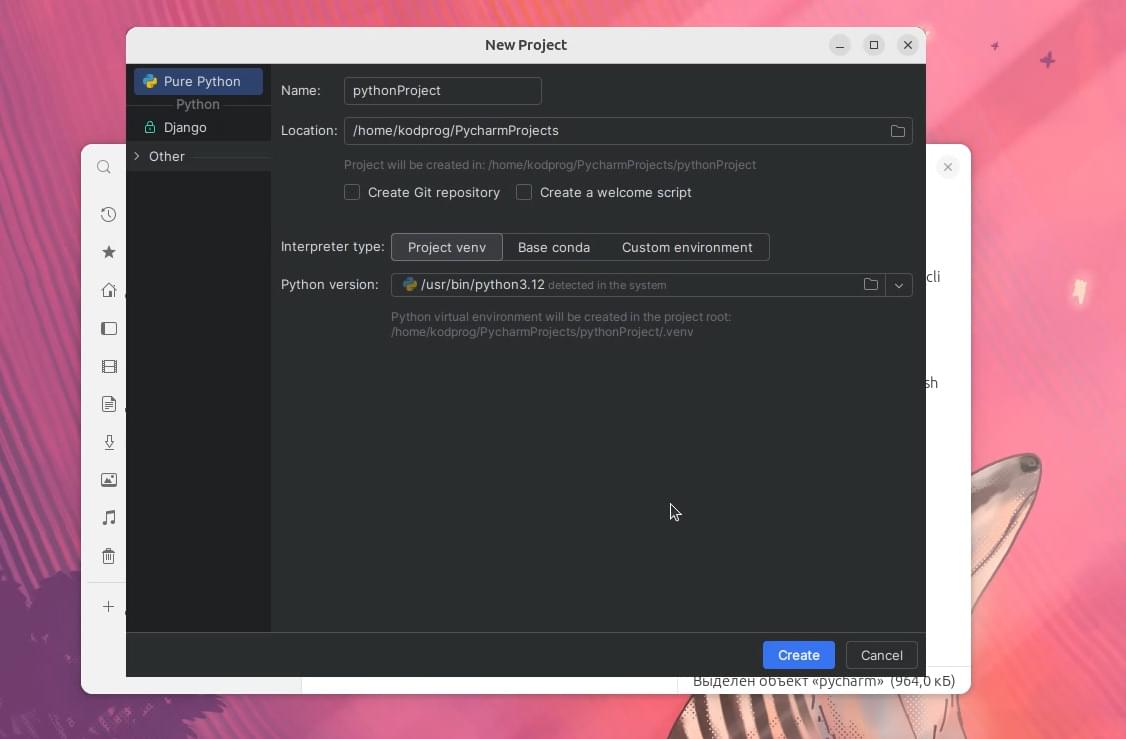Screen dimensions: 1126x739
Task: Click 'detected in the system' label
Action: (x=608, y=285)
